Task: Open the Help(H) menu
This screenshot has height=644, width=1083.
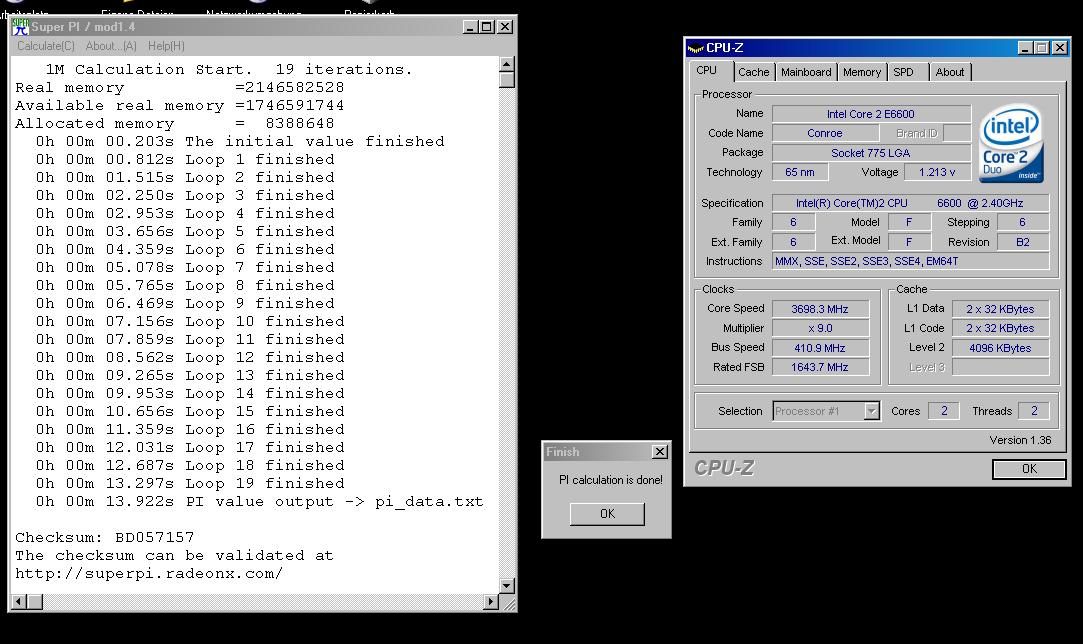Action: tap(166, 46)
